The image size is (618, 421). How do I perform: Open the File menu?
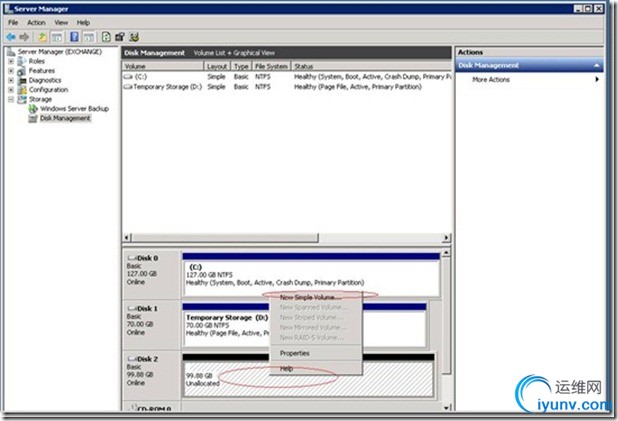point(13,22)
